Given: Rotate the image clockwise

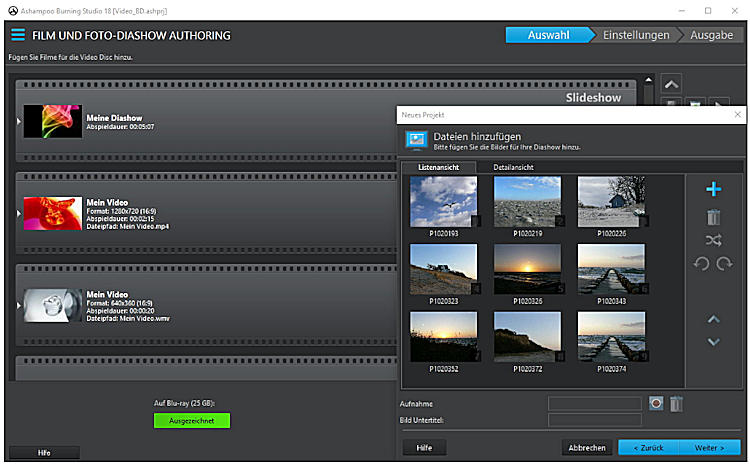Looking at the screenshot, I should (x=724, y=264).
